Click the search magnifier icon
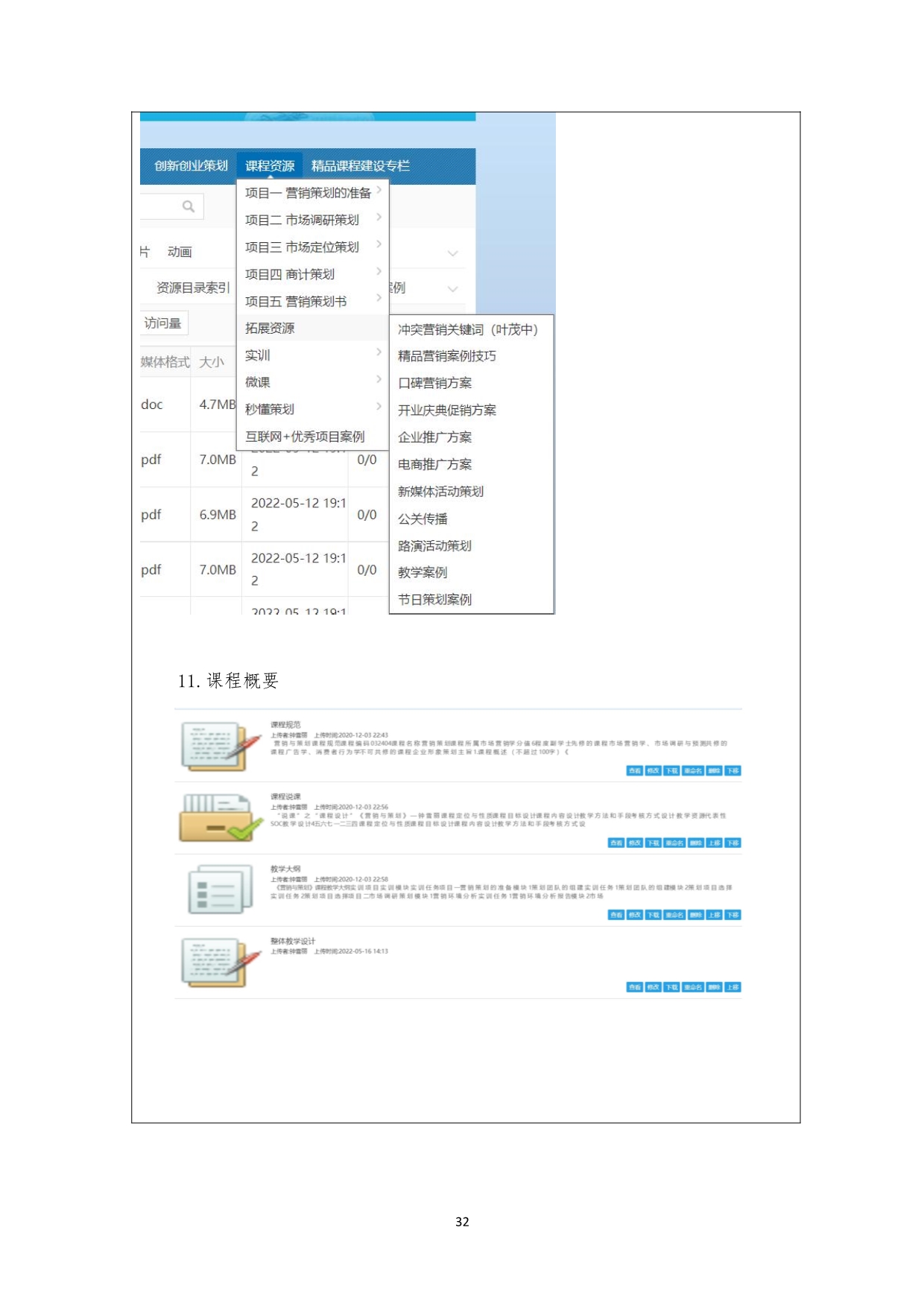924x1306 pixels. [x=189, y=206]
